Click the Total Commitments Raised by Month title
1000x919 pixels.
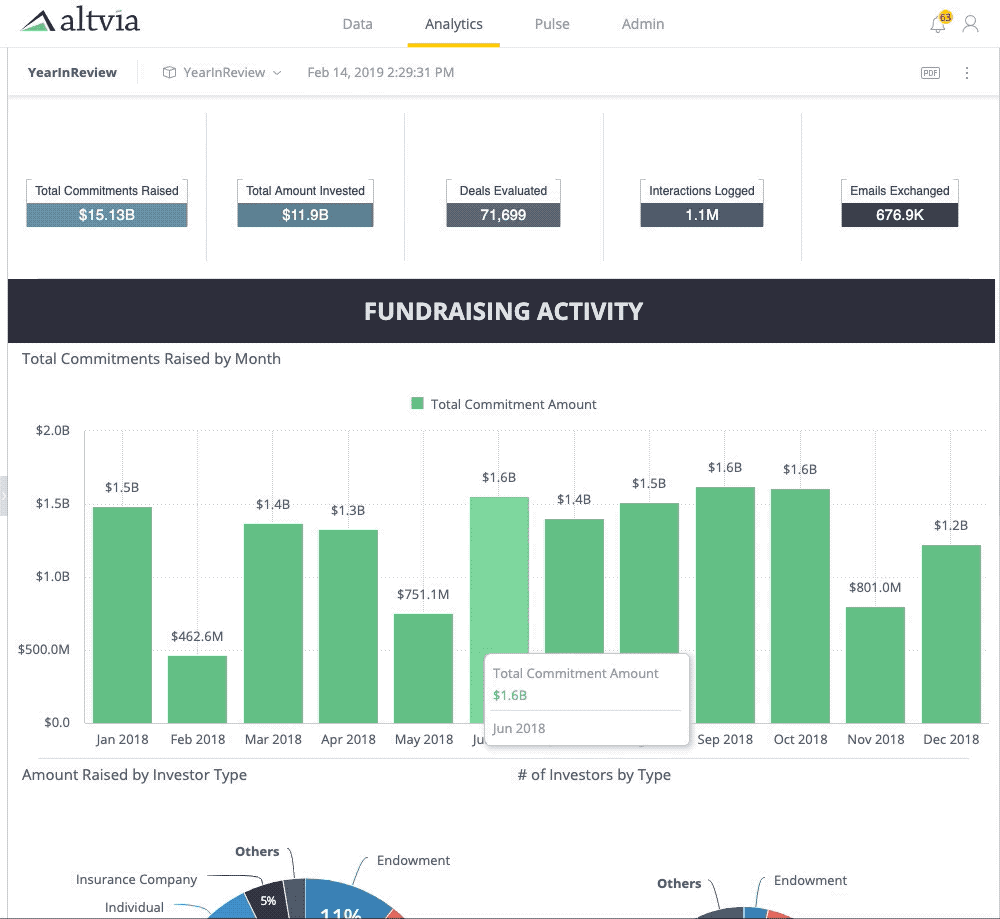(151, 359)
